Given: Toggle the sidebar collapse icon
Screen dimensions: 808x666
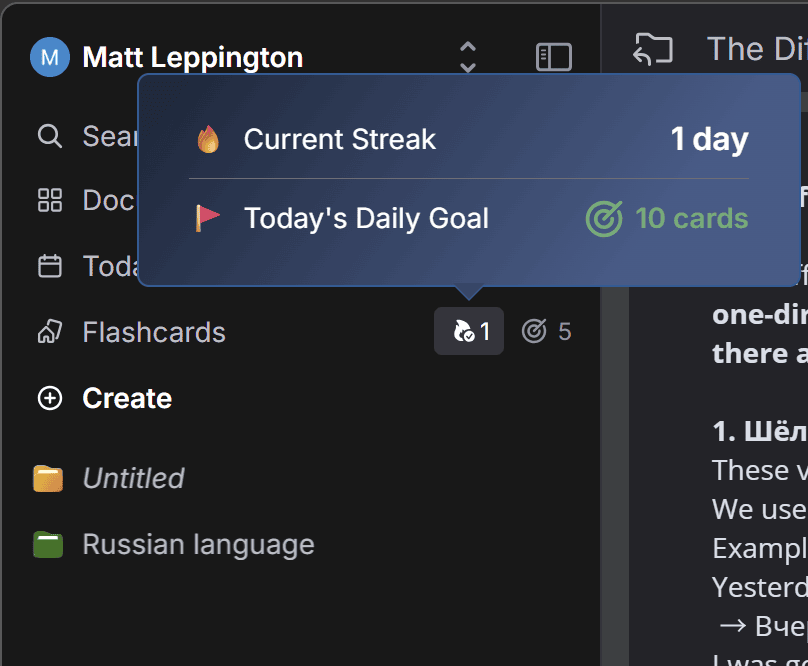Looking at the screenshot, I should pyautogui.click(x=554, y=57).
